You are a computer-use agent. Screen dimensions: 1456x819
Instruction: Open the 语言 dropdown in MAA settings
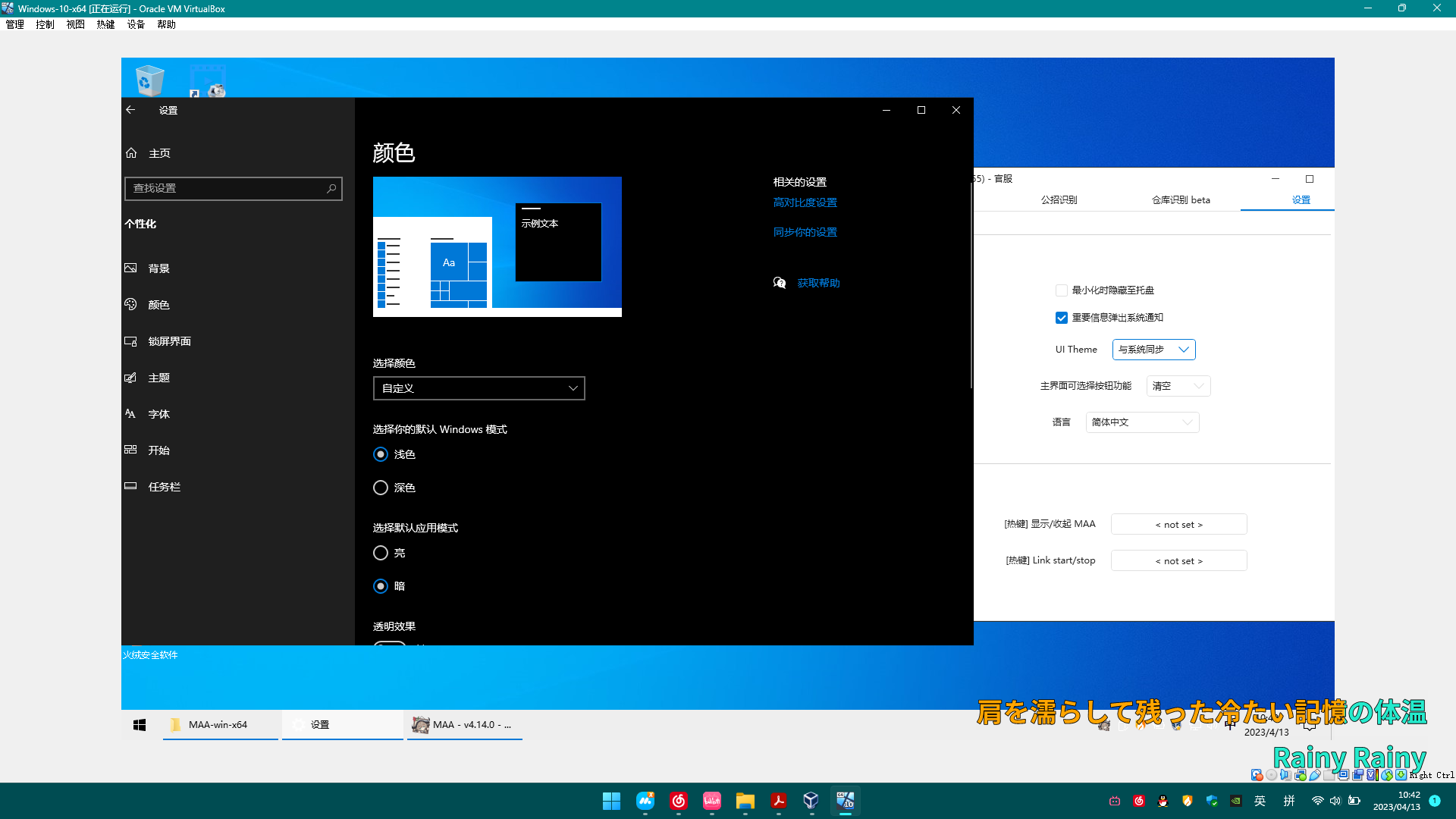click(1142, 422)
